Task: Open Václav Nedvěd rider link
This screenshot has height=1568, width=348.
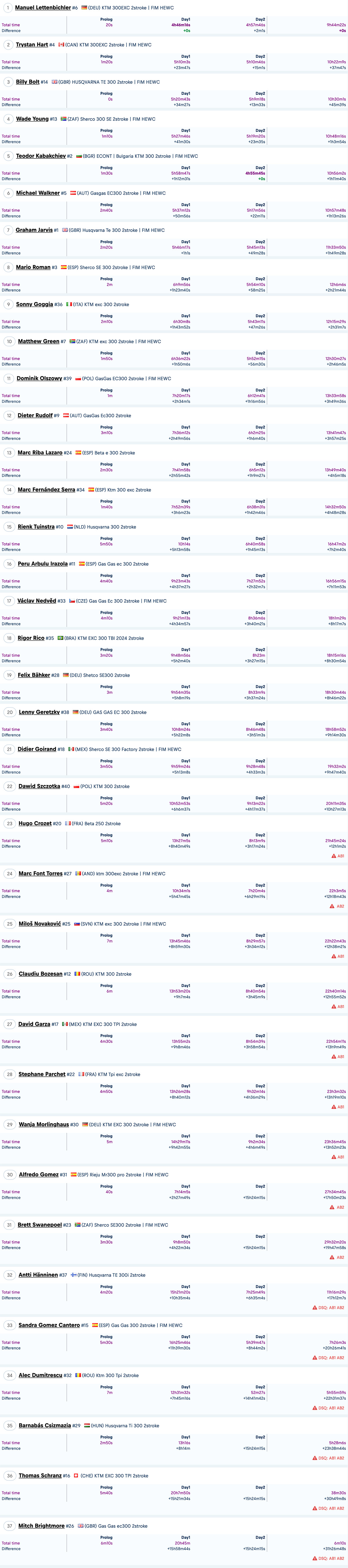Action: pyautogui.click(x=37, y=601)
